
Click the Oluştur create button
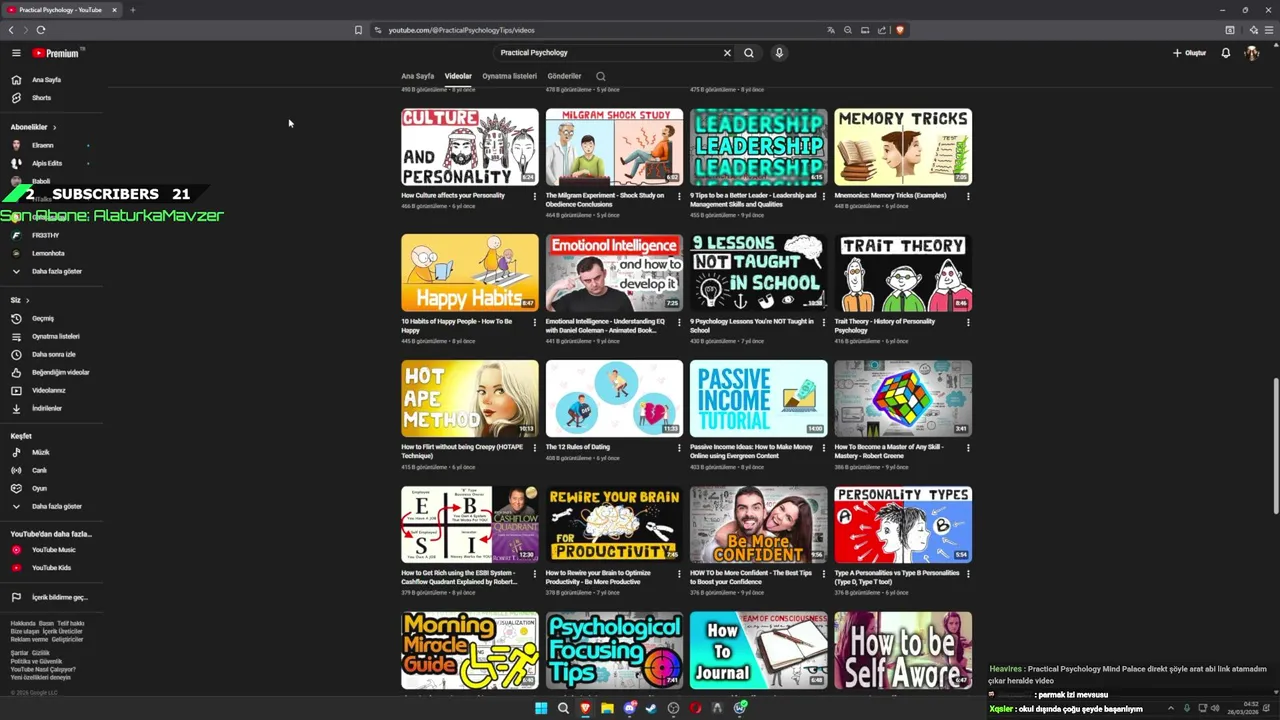point(1190,53)
